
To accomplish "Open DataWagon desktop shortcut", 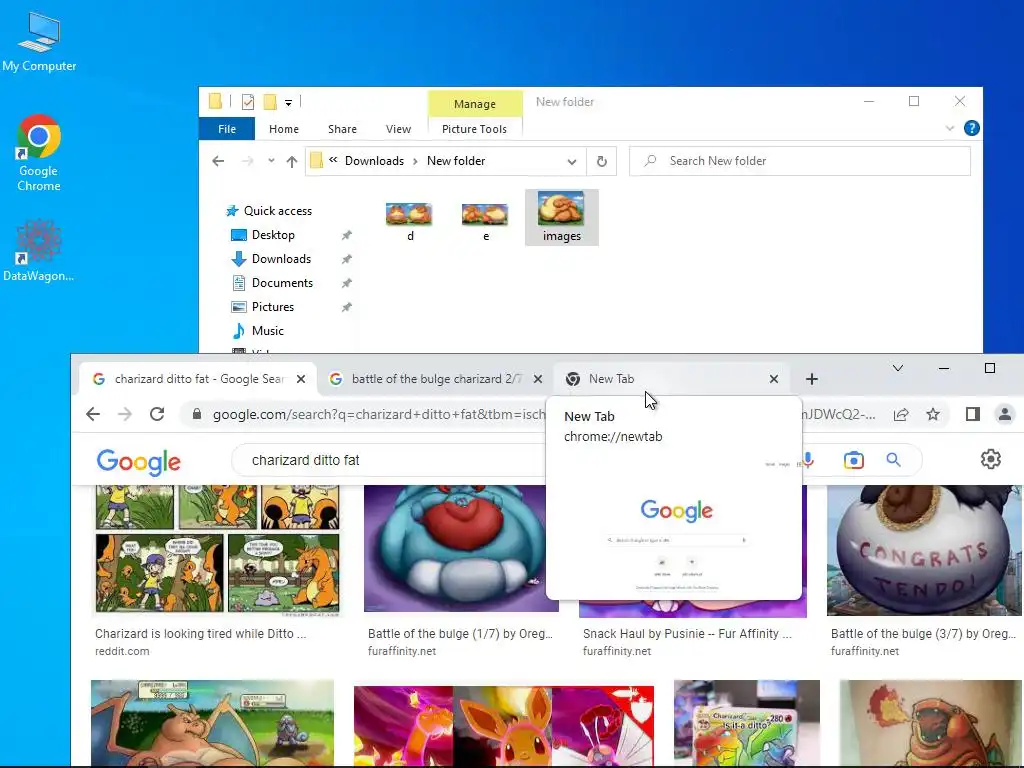I will click(39, 250).
